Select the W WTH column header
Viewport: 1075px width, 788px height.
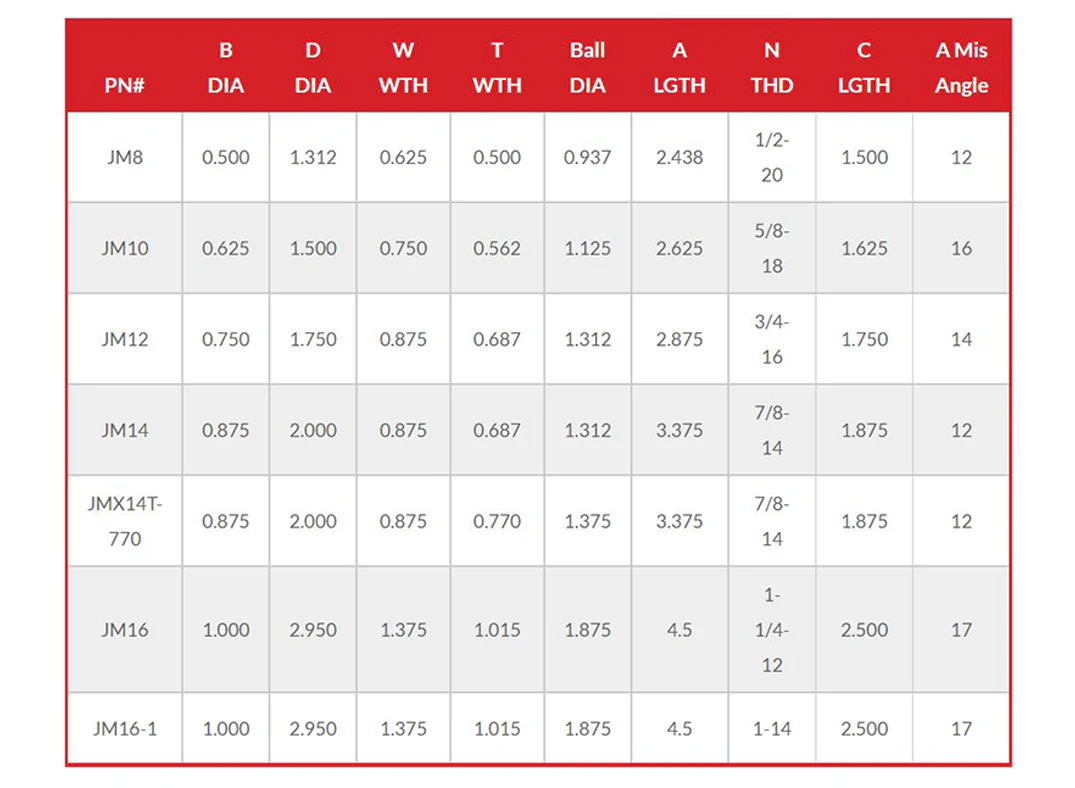(x=403, y=67)
